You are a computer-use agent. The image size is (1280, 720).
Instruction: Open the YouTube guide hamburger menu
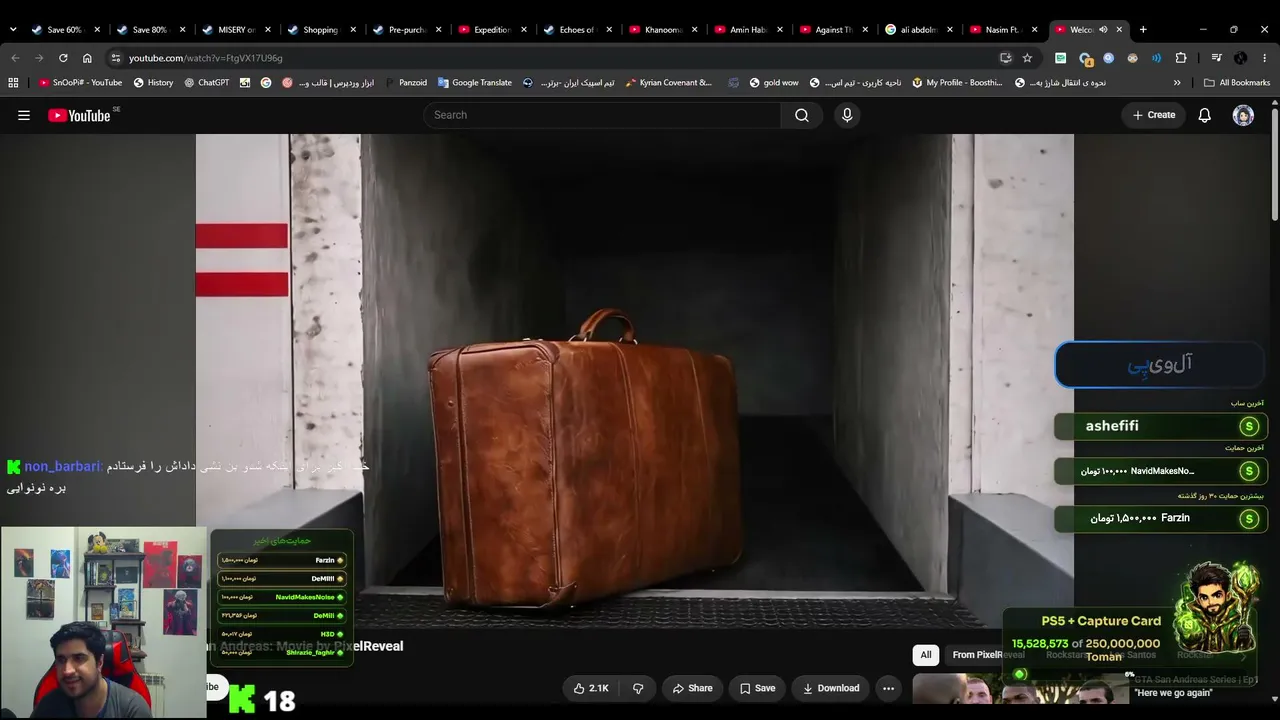coord(24,115)
